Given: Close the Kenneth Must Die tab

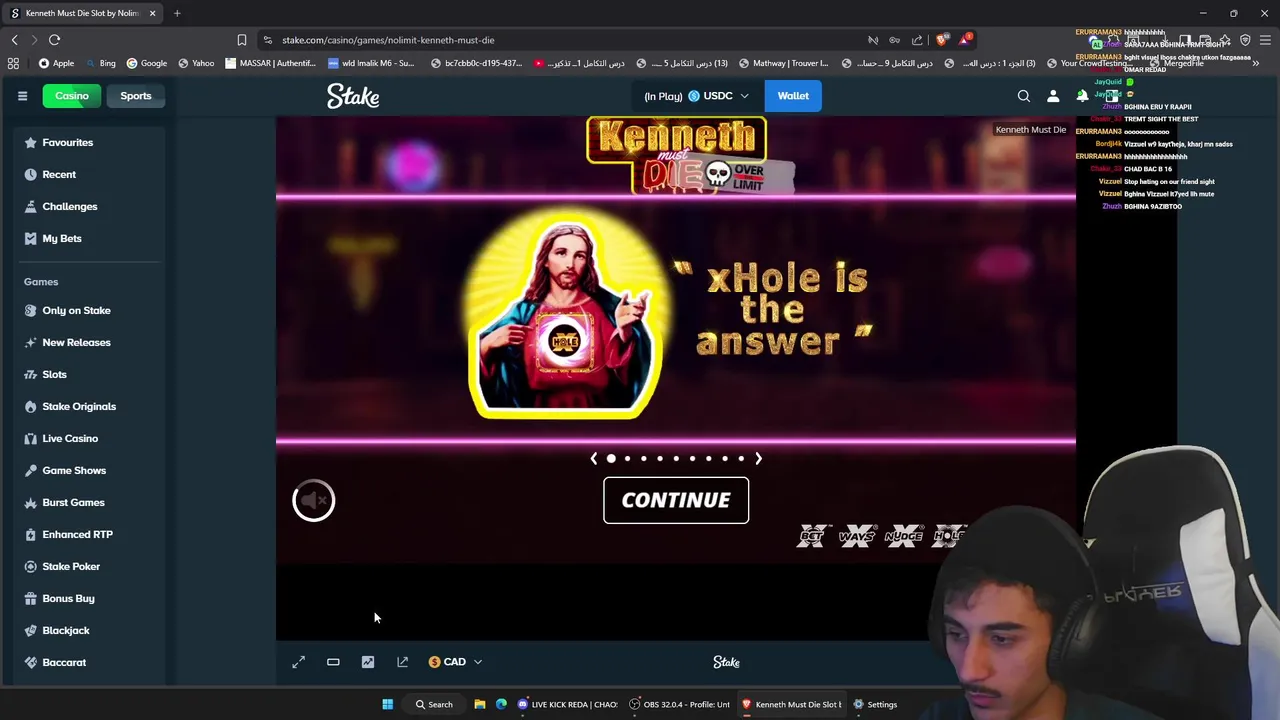Looking at the screenshot, I should (152, 13).
